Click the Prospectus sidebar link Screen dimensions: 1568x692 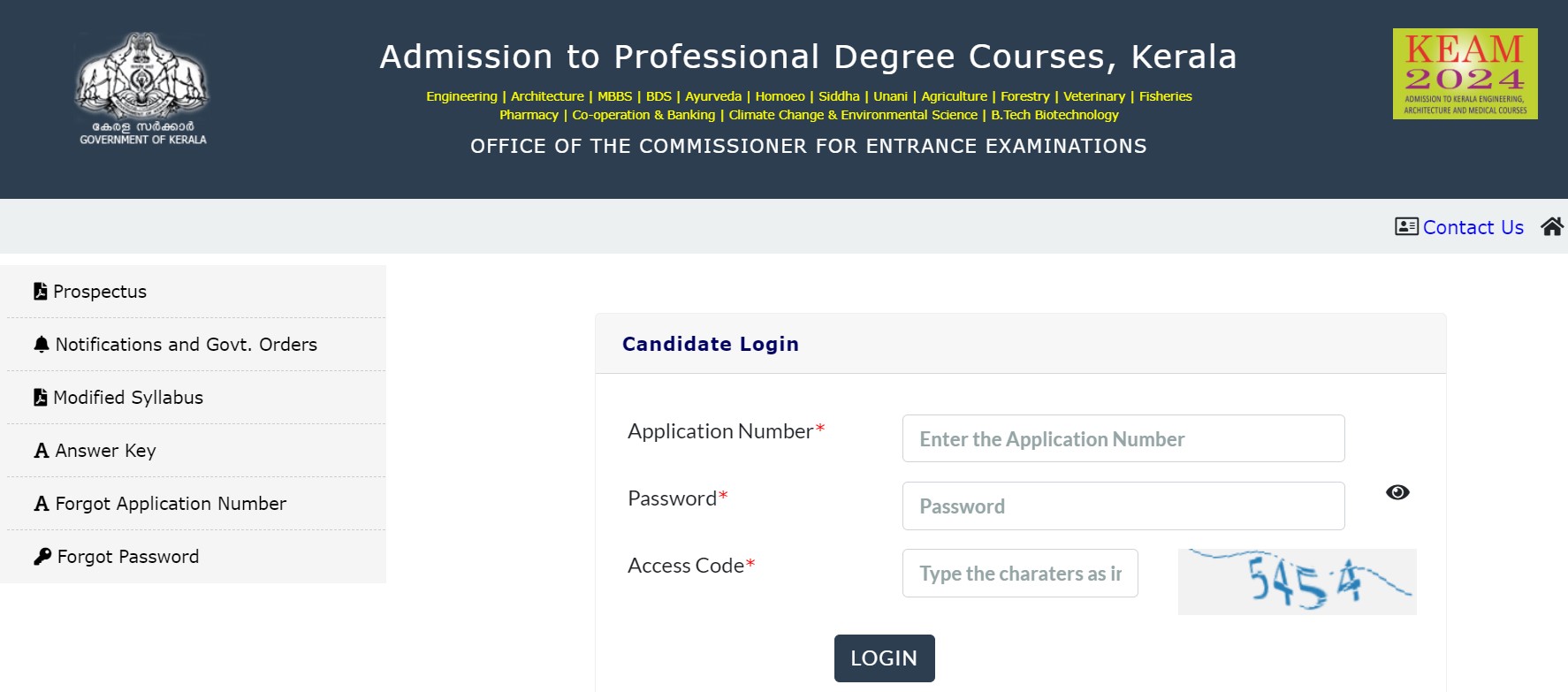pos(100,292)
